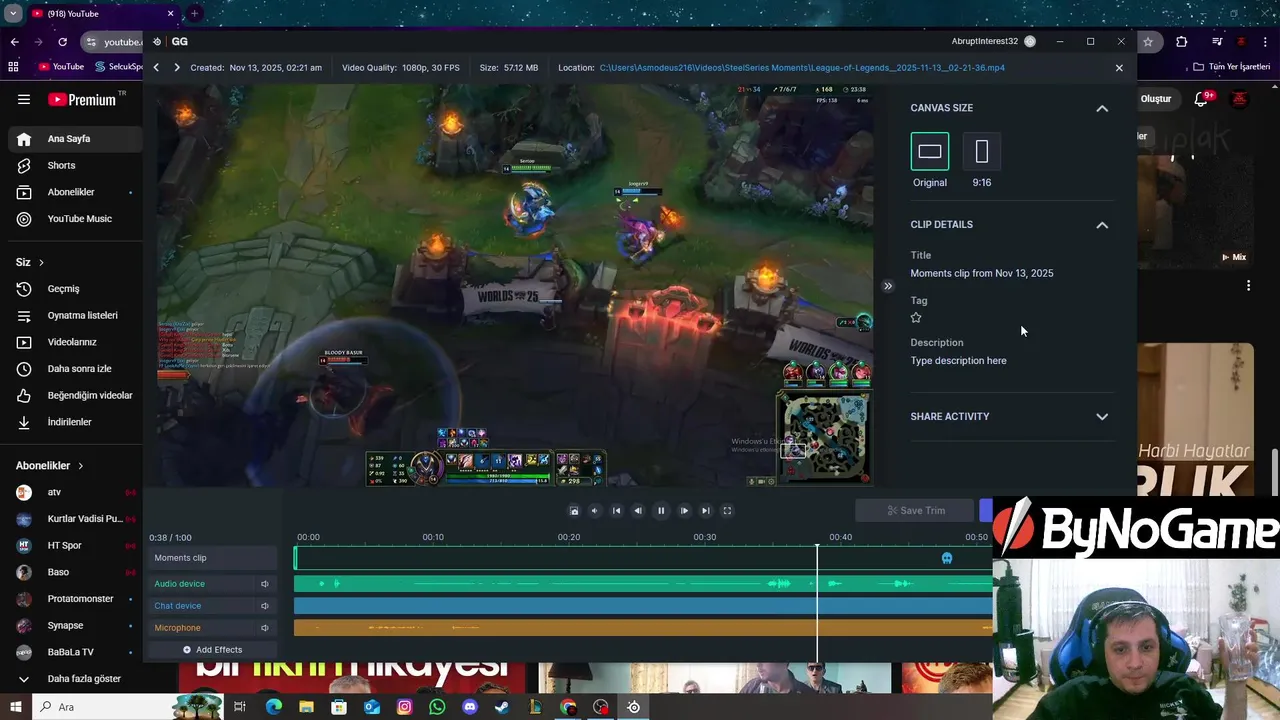Pause the clip playback
Image resolution: width=1280 pixels, height=720 pixels.
[661, 511]
